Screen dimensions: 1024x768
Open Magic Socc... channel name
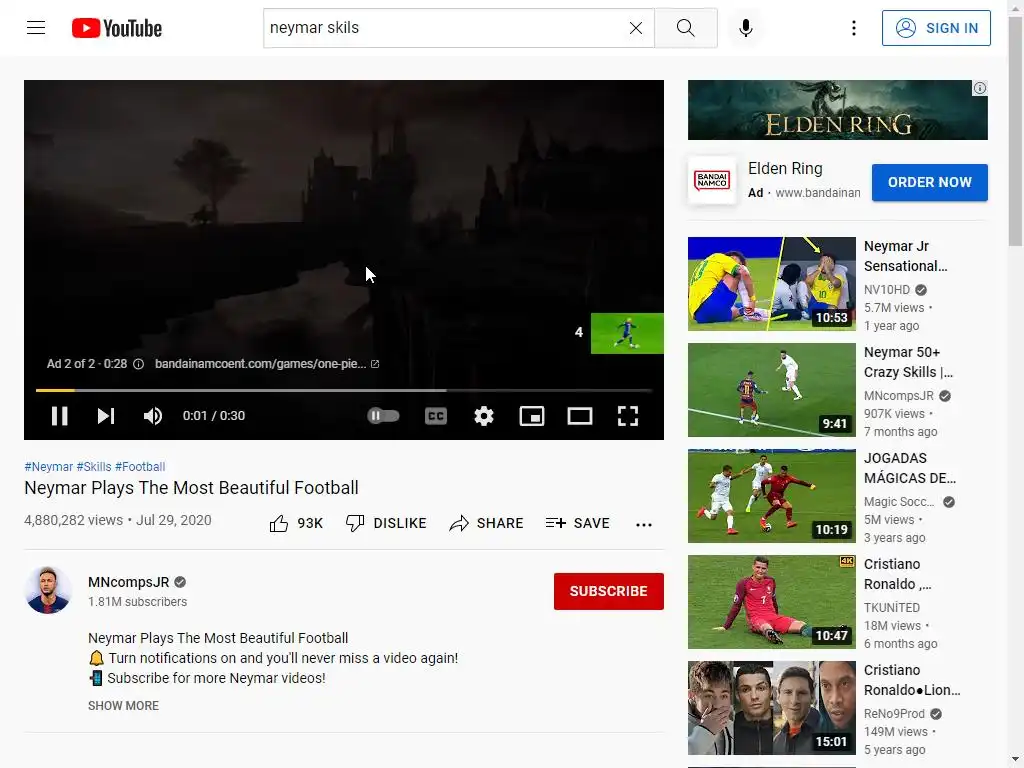[x=899, y=502]
